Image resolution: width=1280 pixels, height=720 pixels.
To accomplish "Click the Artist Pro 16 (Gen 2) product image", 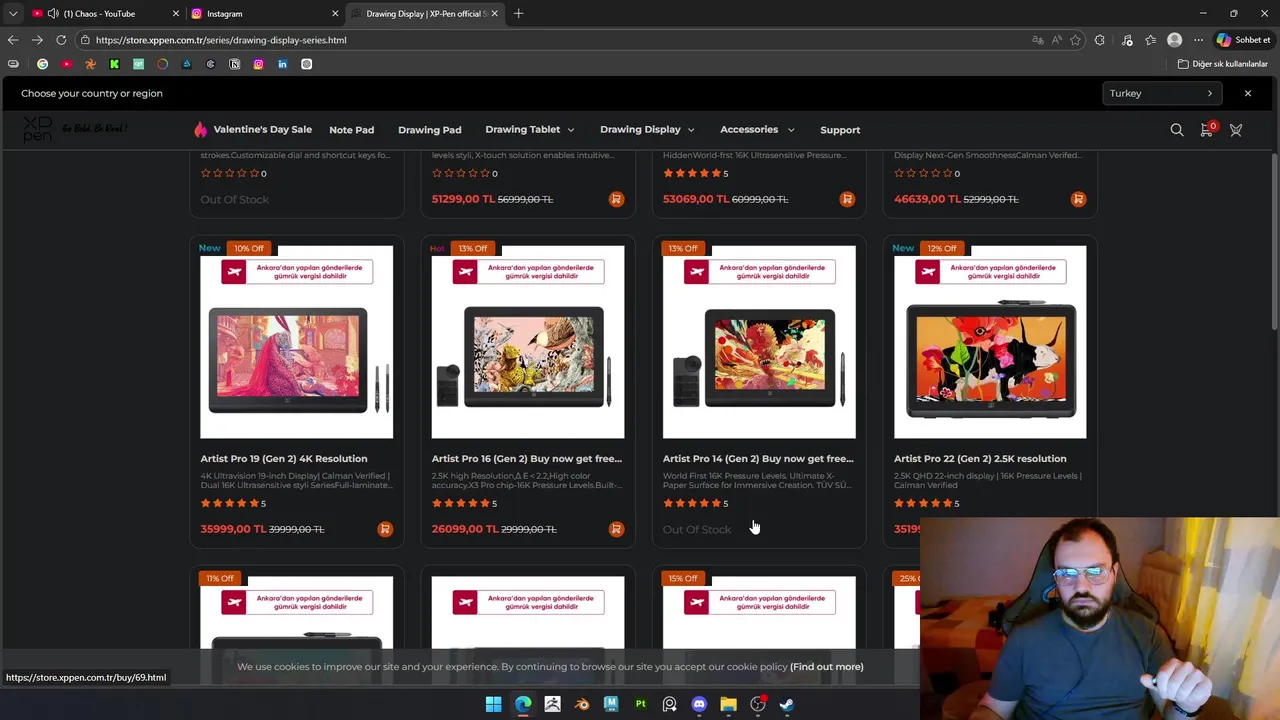I will point(528,342).
